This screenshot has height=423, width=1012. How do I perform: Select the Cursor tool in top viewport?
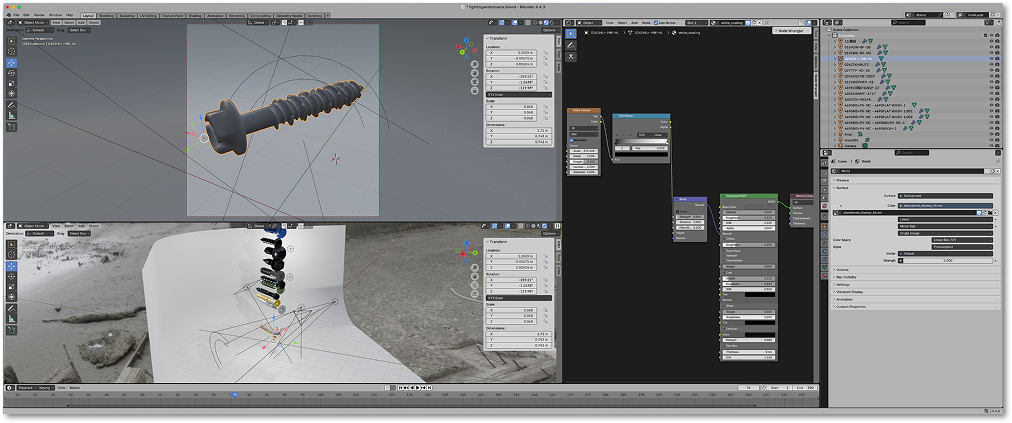[x=12, y=51]
